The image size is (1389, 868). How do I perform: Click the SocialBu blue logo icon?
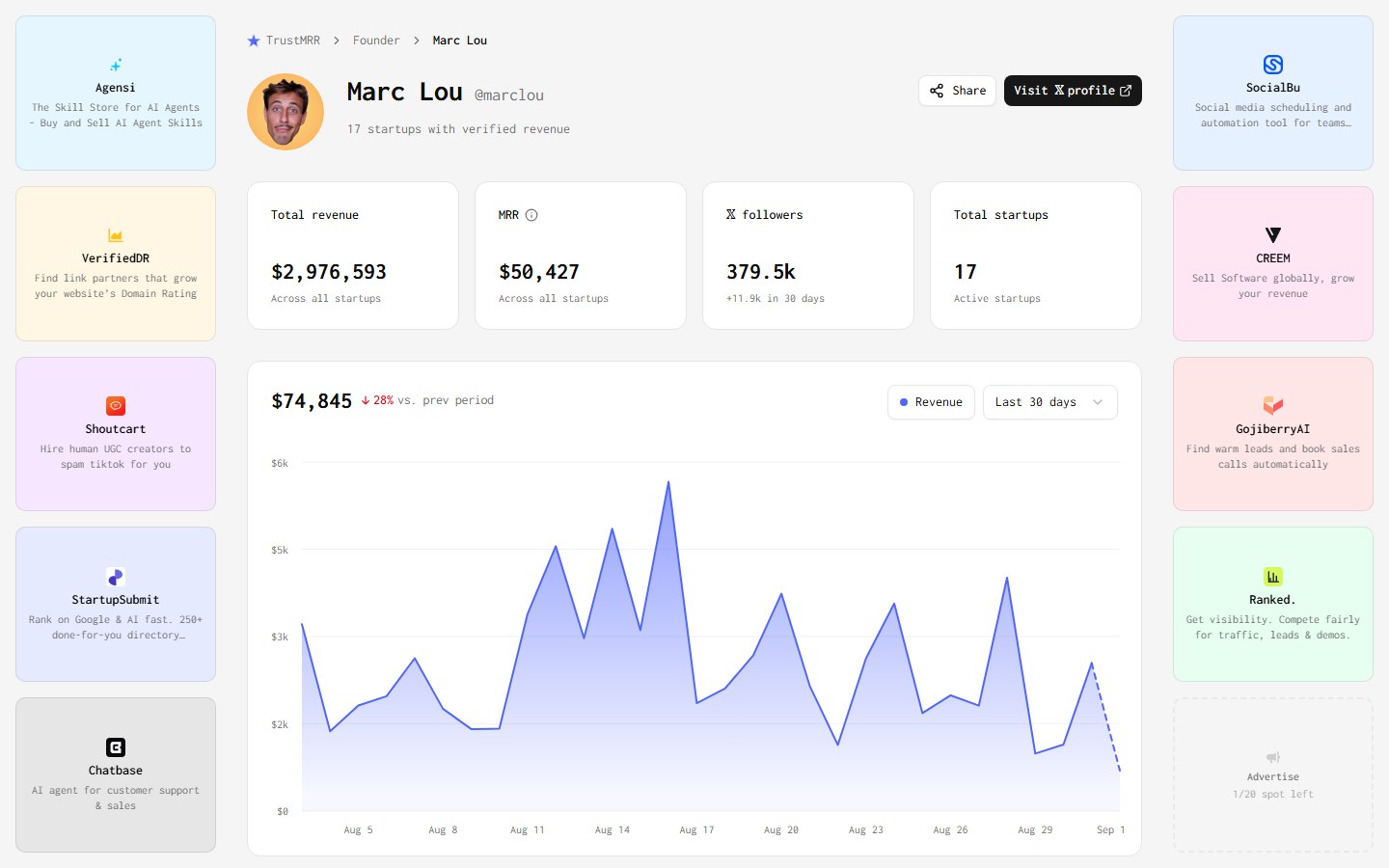click(1273, 65)
